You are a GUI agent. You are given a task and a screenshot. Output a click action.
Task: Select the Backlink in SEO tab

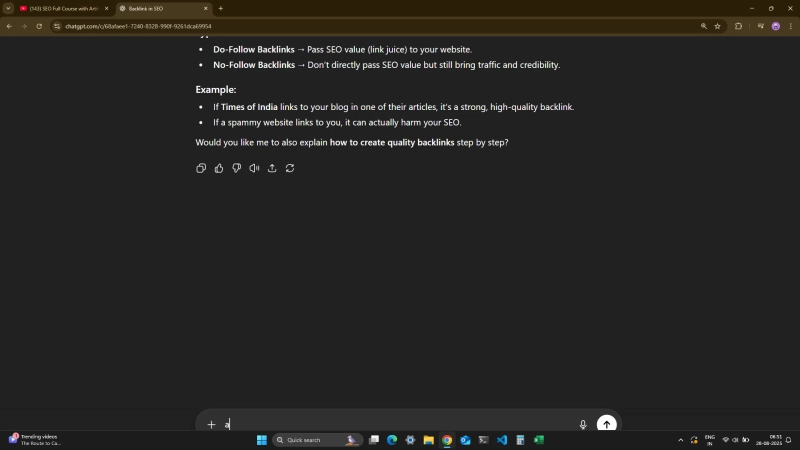[x=160, y=8]
